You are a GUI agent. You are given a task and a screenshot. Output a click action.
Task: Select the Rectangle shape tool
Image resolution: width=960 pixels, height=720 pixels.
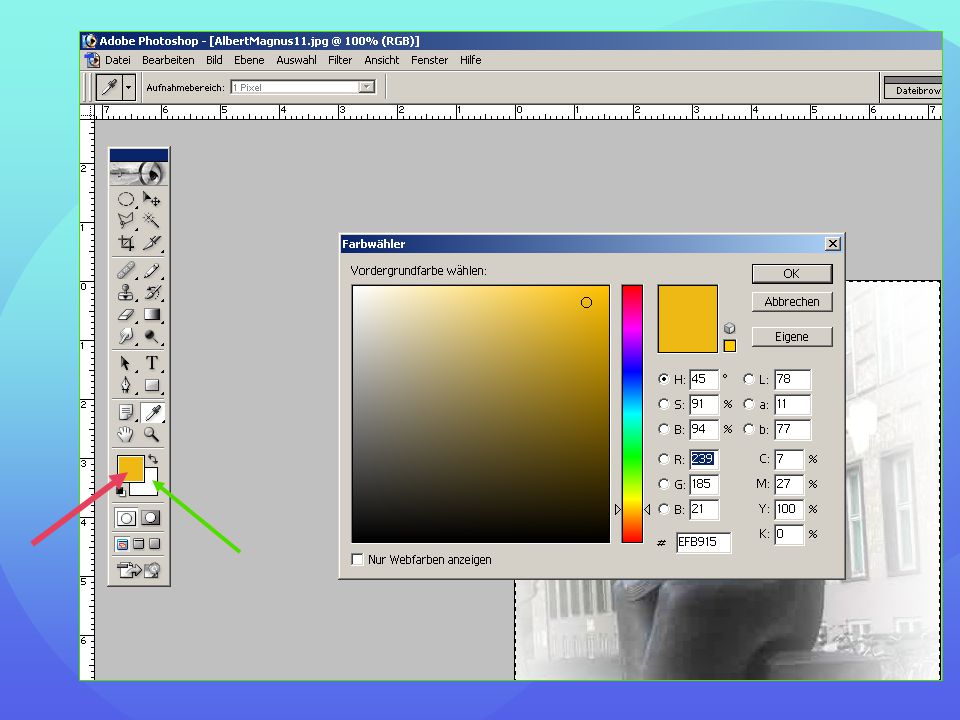tap(151, 385)
